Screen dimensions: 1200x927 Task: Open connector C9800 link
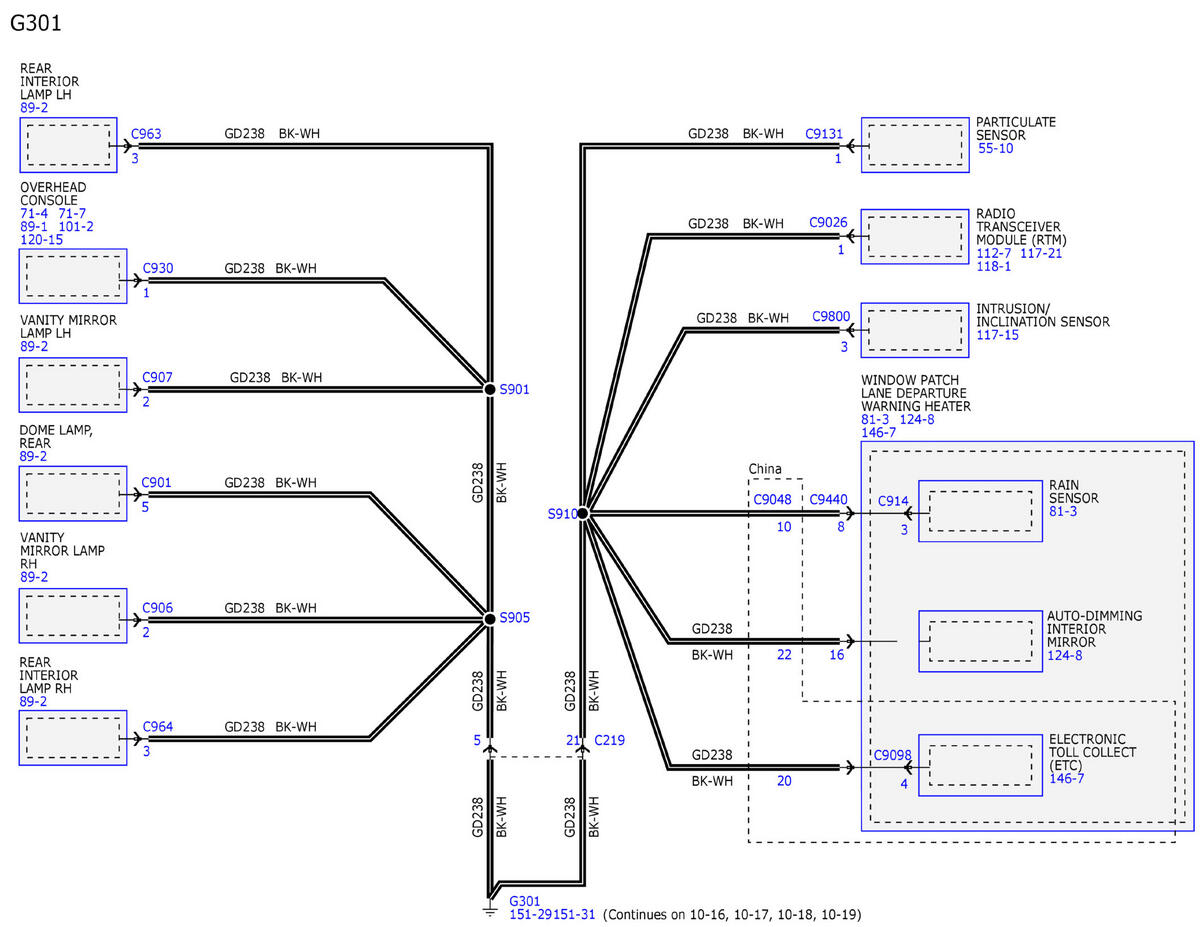click(832, 317)
